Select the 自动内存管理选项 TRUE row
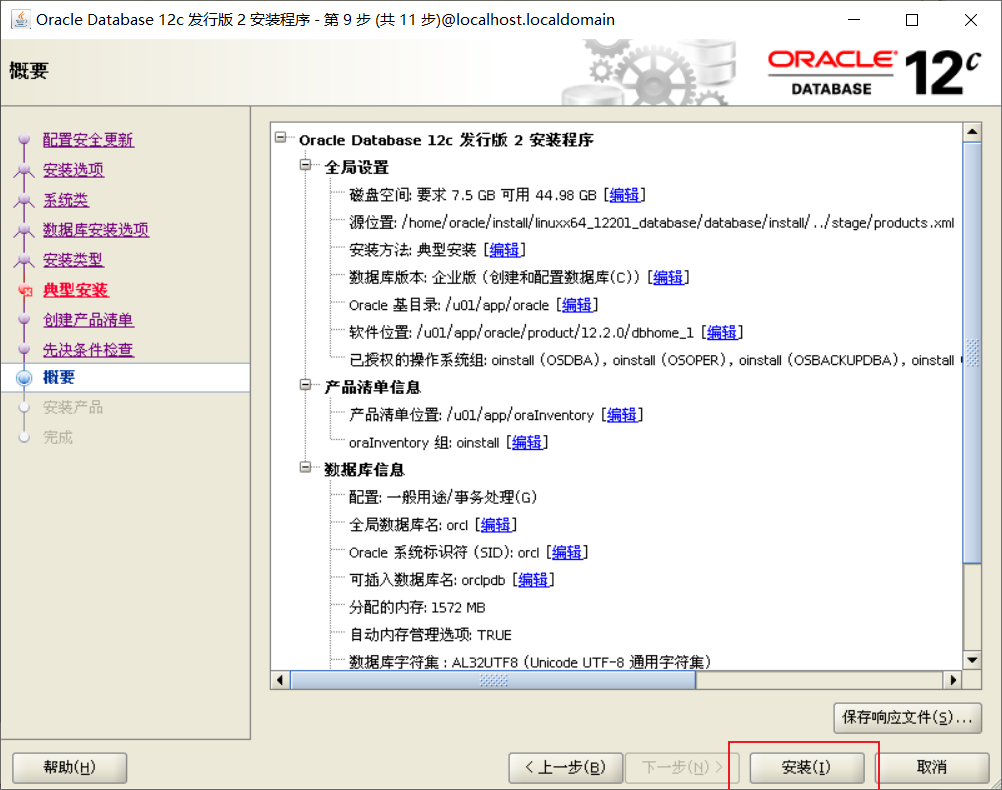The width and height of the screenshot is (1002, 790). point(430,635)
